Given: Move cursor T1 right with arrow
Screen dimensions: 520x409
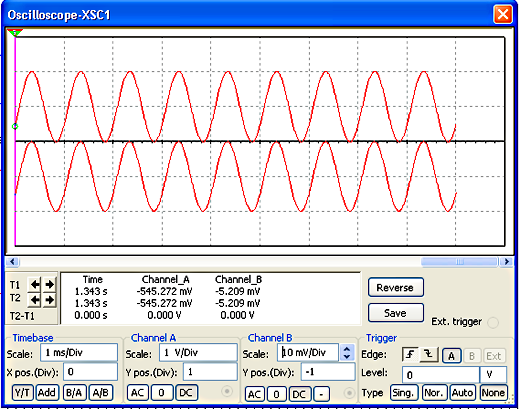Looking at the screenshot, I should [49, 284].
